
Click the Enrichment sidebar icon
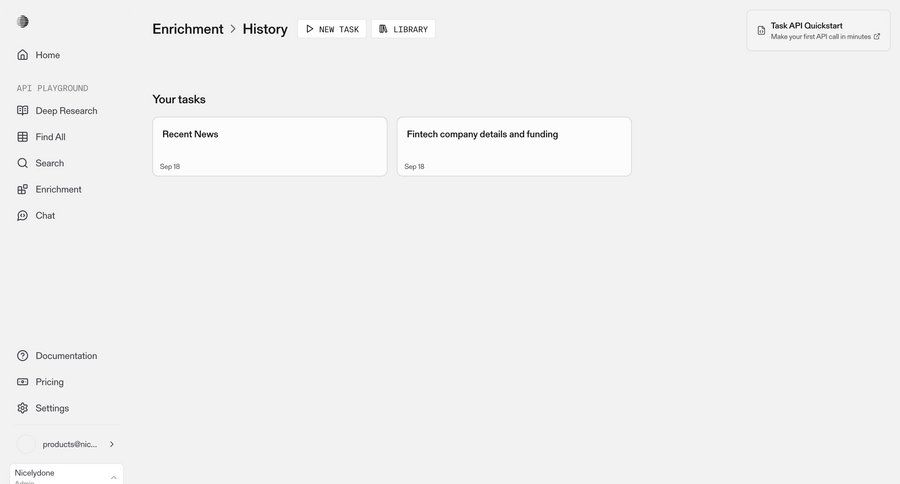coord(23,189)
